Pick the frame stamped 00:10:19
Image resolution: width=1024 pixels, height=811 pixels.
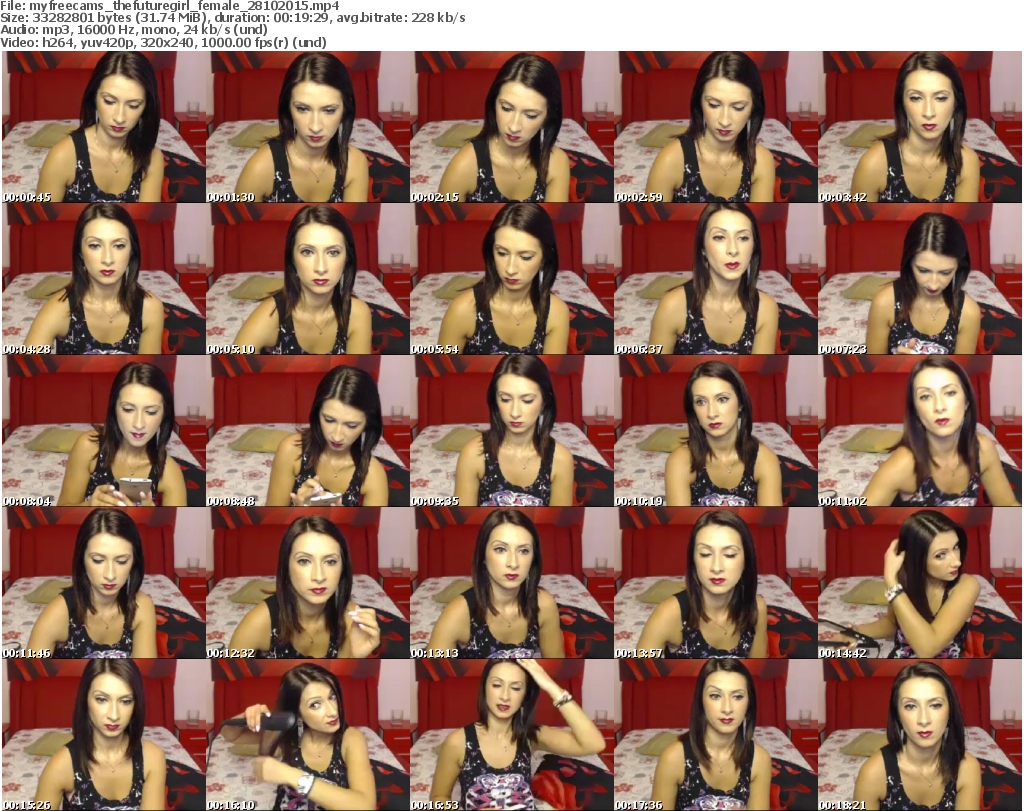pyautogui.click(x=715, y=431)
